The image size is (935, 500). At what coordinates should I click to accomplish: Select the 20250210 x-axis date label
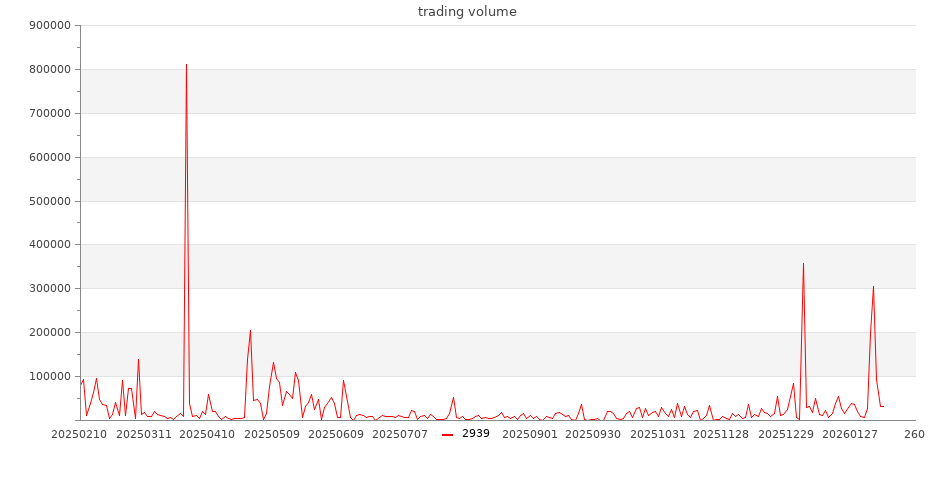pos(77,434)
